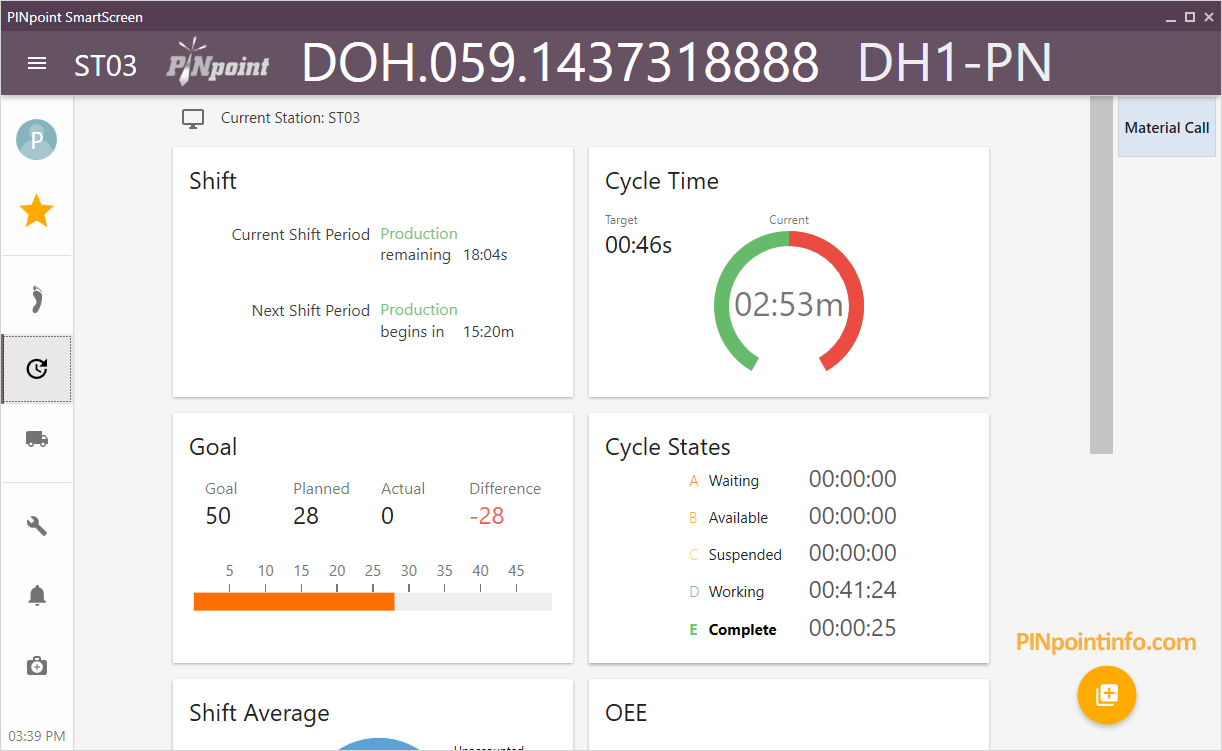Viewport: 1222px width, 751px height.
Task: Open the notification bell icon
Action: click(36, 596)
